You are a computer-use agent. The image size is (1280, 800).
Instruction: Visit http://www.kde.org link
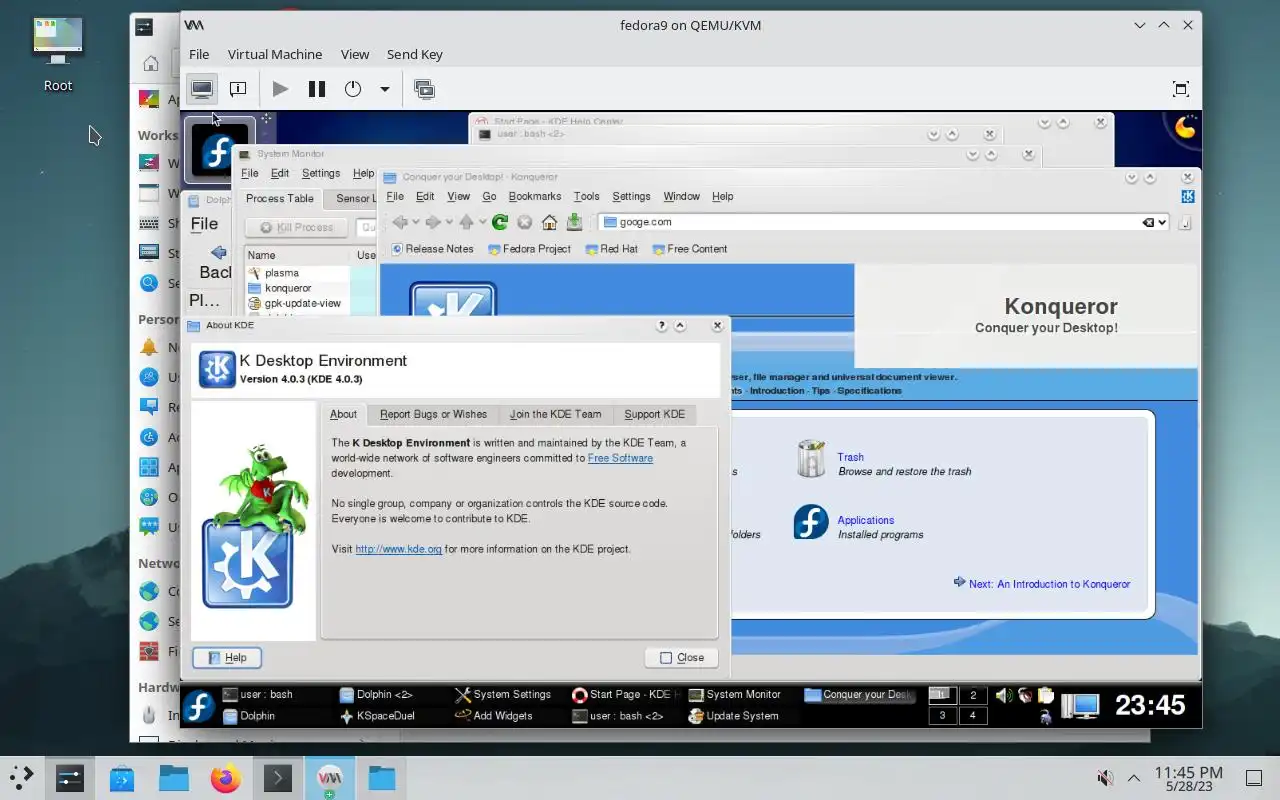click(398, 549)
